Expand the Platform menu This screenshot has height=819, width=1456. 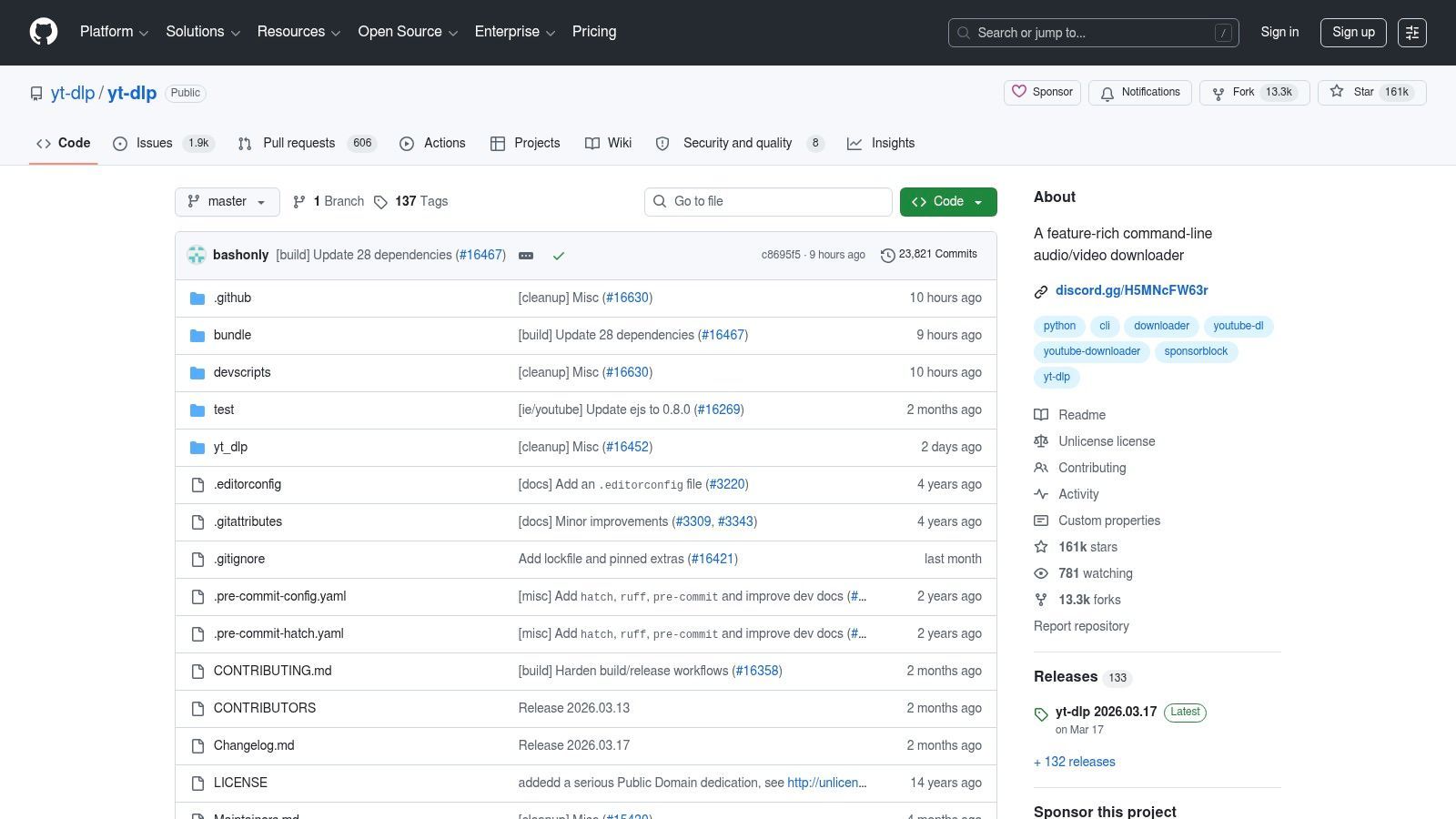pyautogui.click(x=114, y=32)
